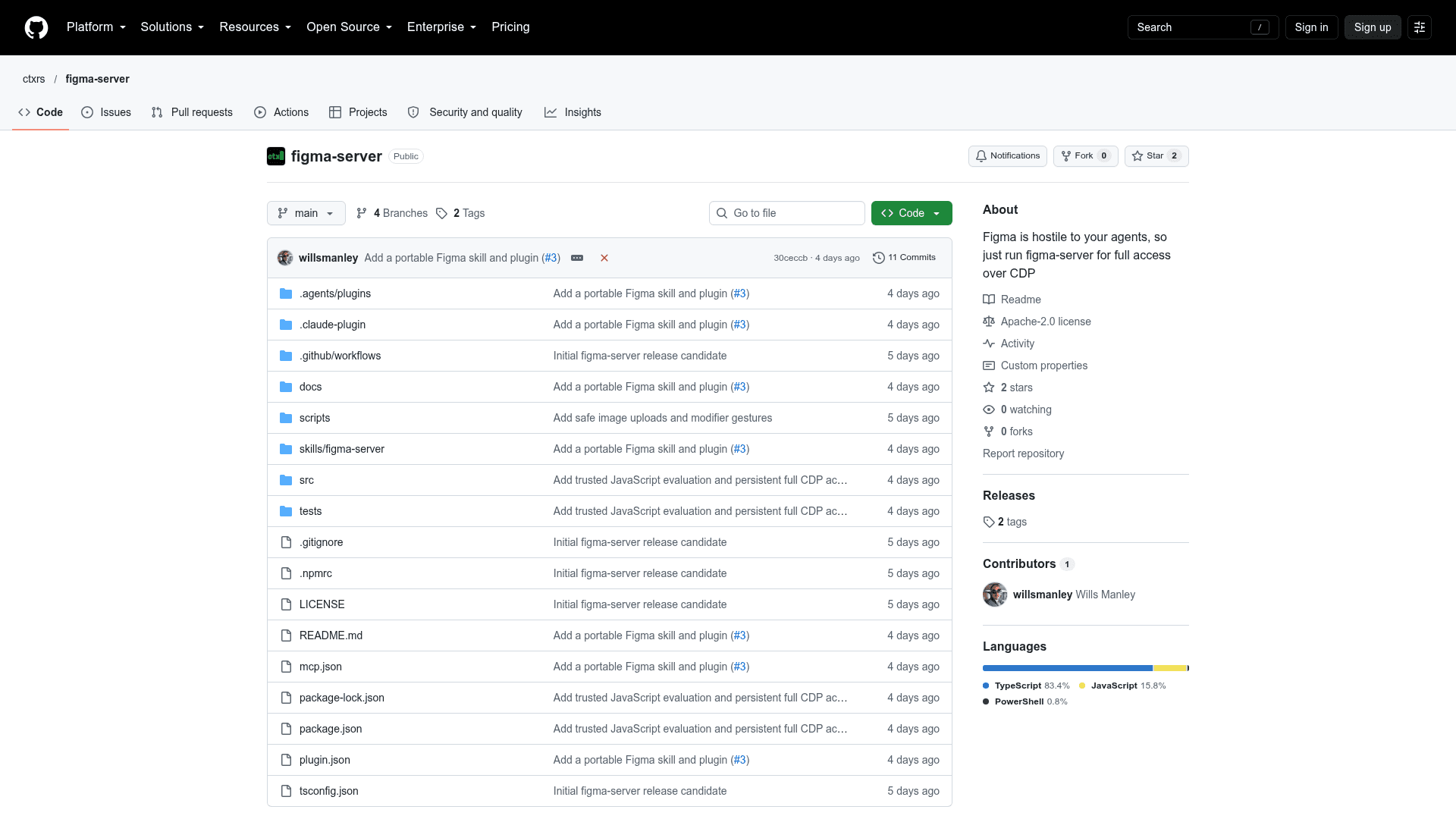This screenshot has height=819, width=1456.
Task: Star the figma-server repository
Action: pyautogui.click(x=1156, y=156)
